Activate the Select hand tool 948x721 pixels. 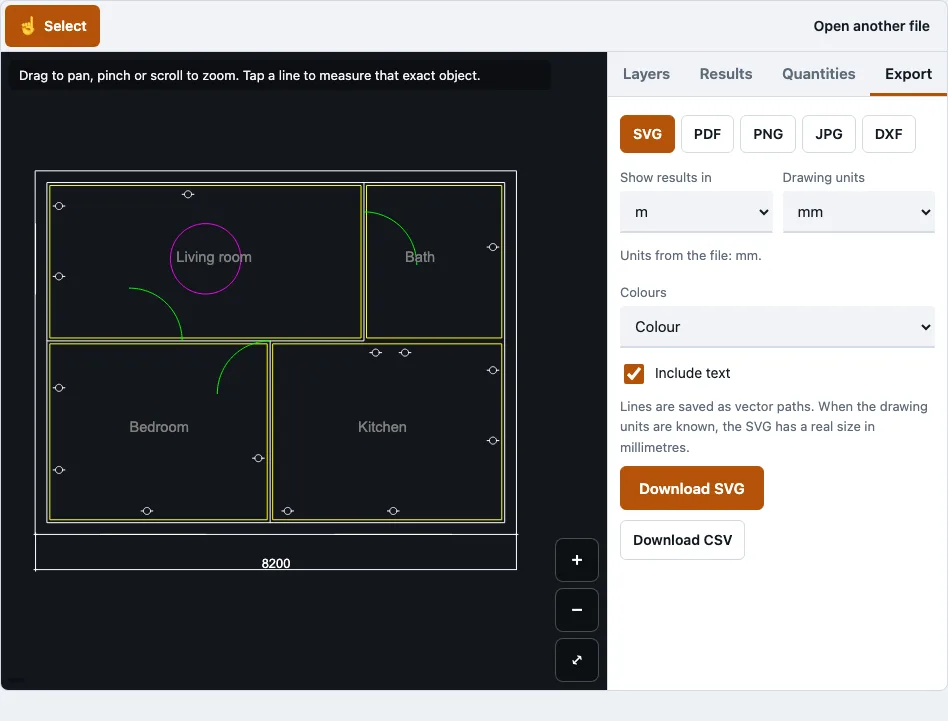click(x=53, y=26)
